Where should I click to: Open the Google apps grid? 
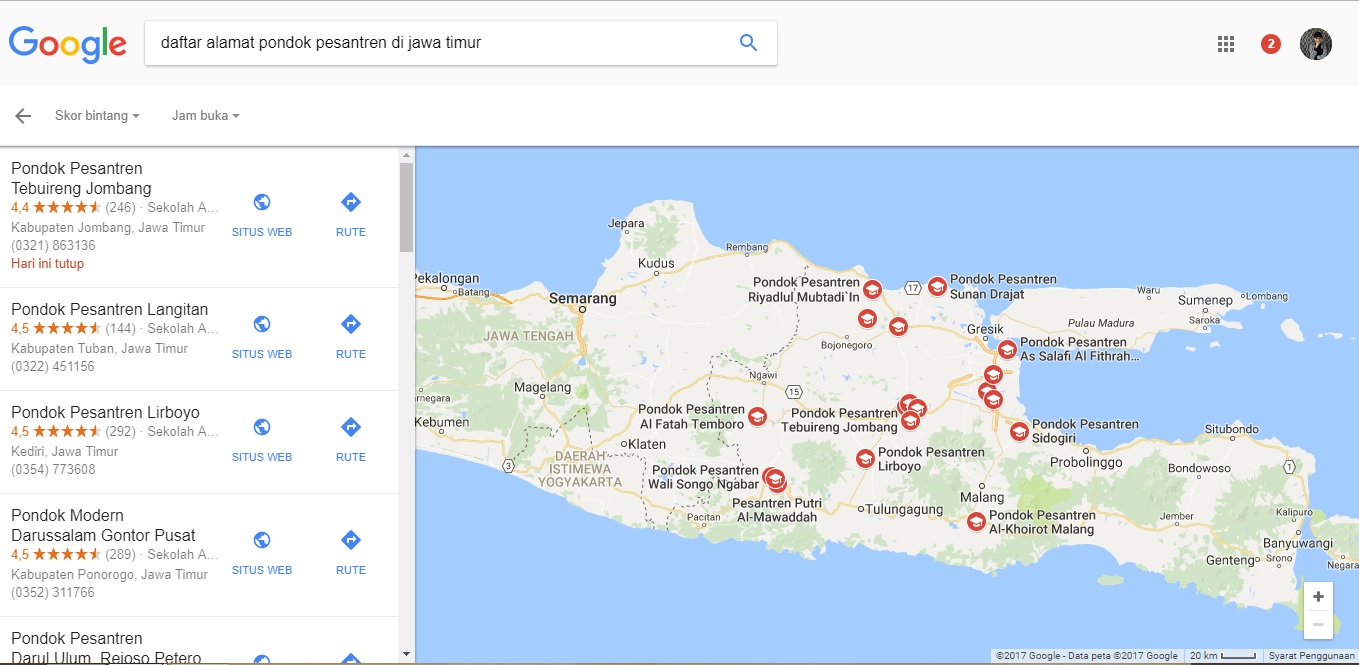click(x=1226, y=44)
